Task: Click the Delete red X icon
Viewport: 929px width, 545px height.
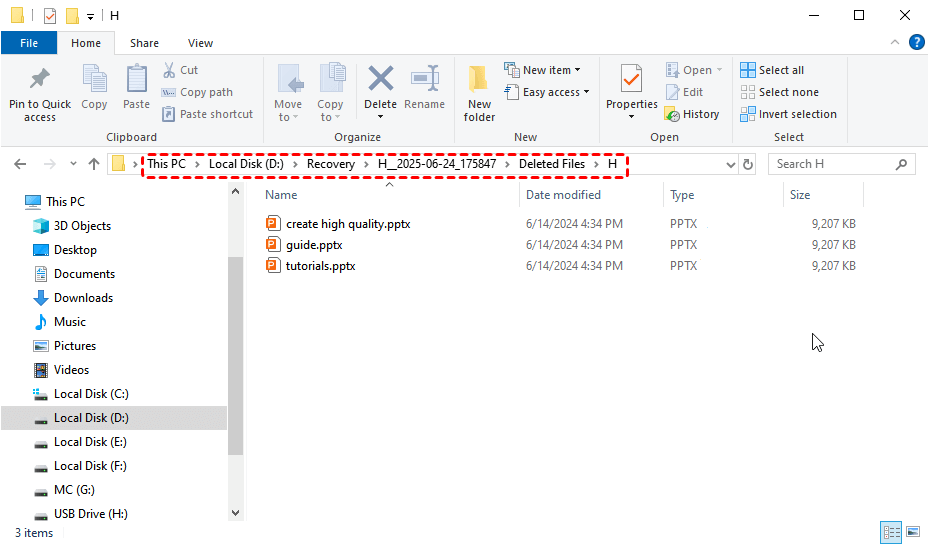Action: [x=380, y=79]
